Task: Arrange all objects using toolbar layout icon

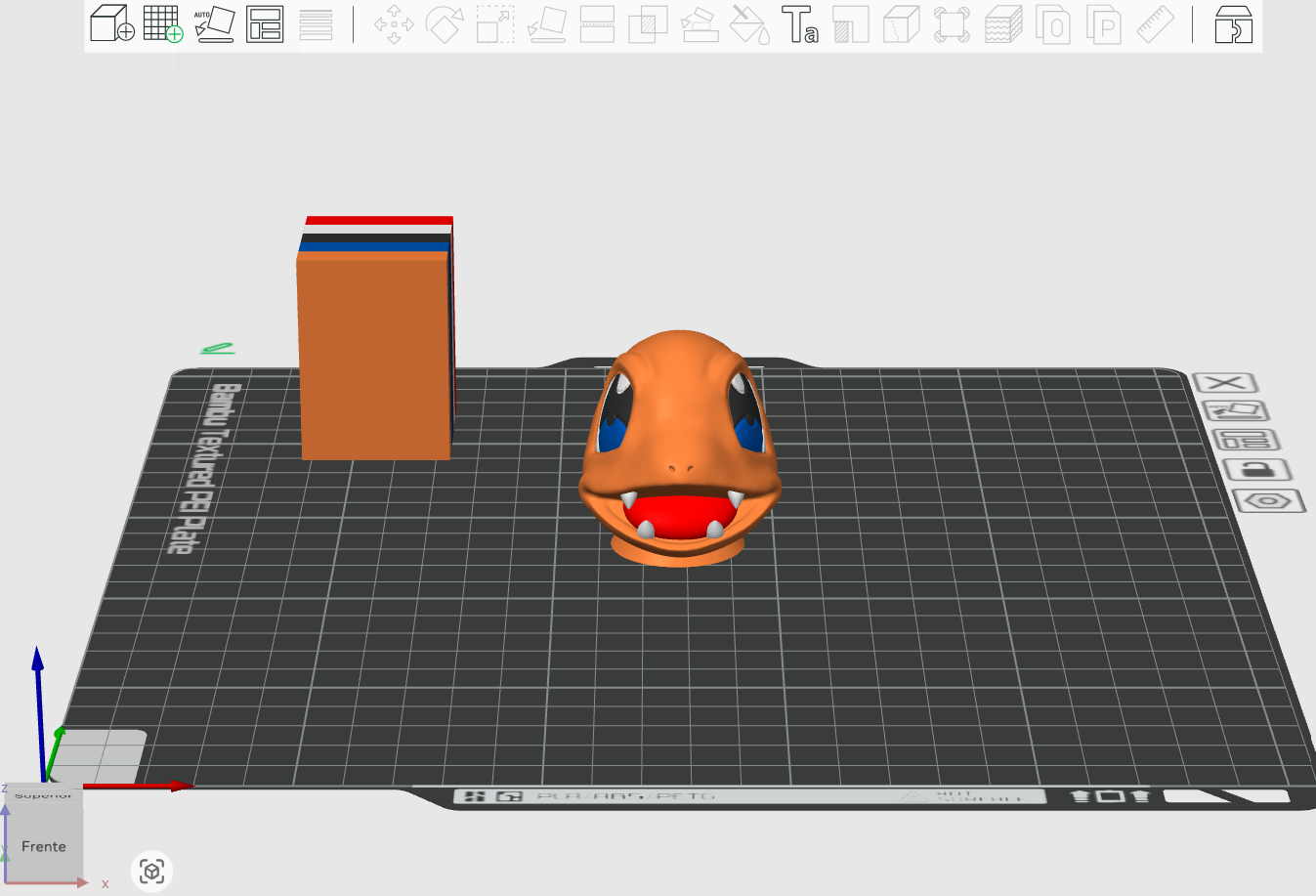Action: 265,23
